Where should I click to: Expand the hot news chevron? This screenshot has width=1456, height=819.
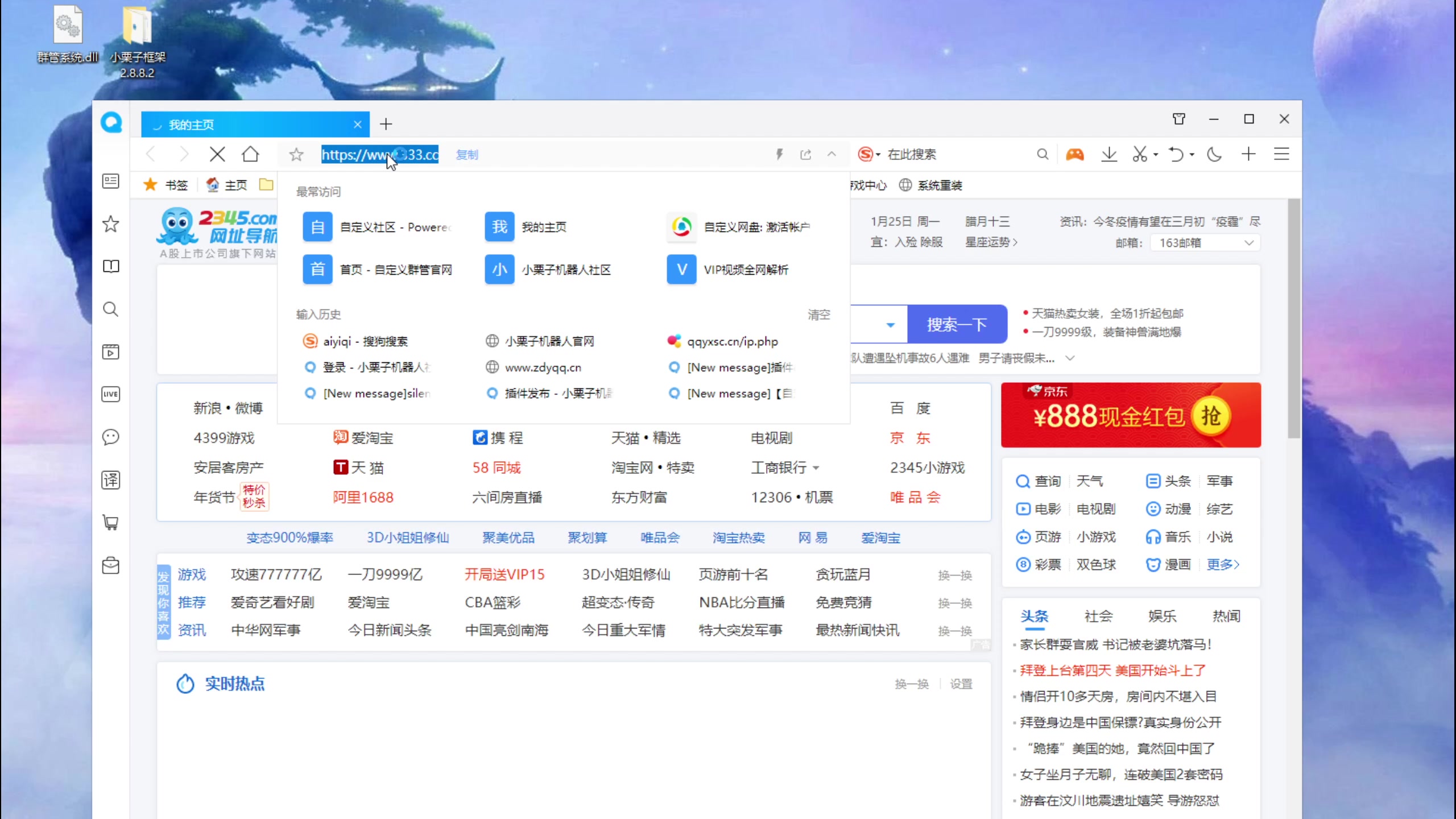click(1070, 358)
